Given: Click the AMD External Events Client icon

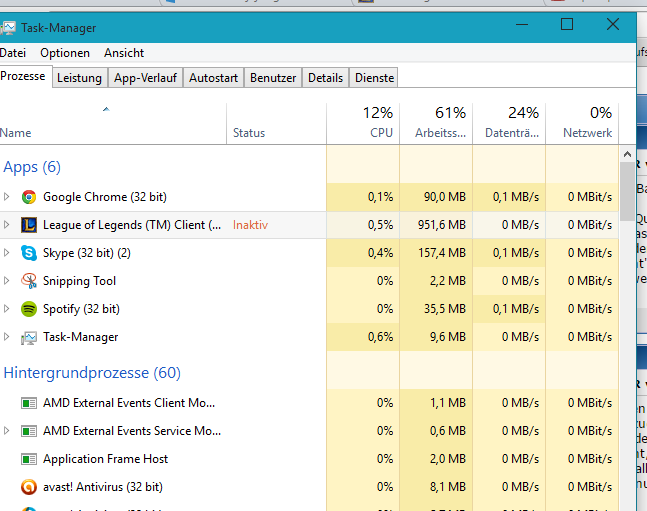Looking at the screenshot, I should click(x=29, y=403).
